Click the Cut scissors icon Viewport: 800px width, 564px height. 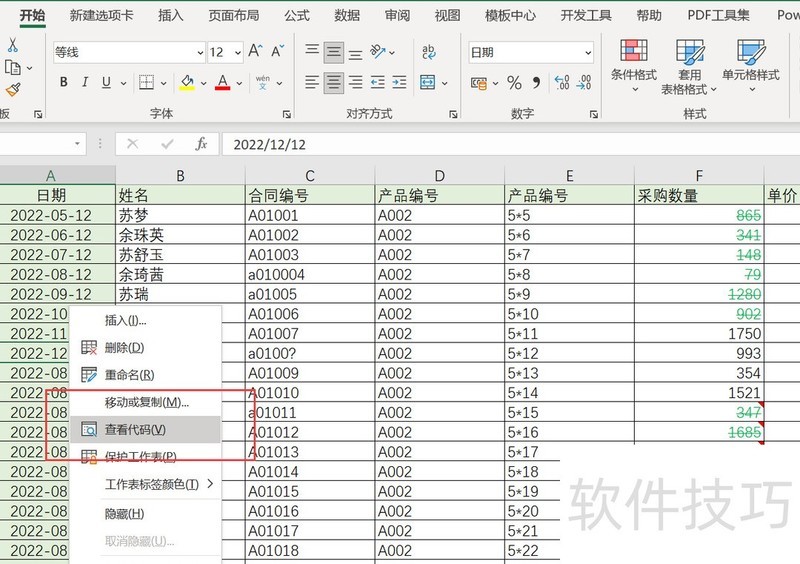point(12,45)
